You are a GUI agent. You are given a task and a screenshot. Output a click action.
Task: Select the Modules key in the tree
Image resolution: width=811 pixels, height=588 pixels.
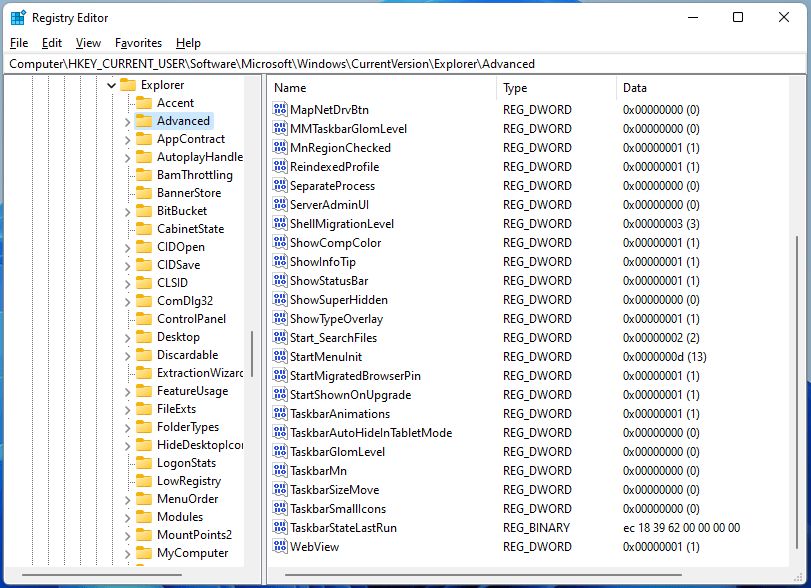pos(179,517)
